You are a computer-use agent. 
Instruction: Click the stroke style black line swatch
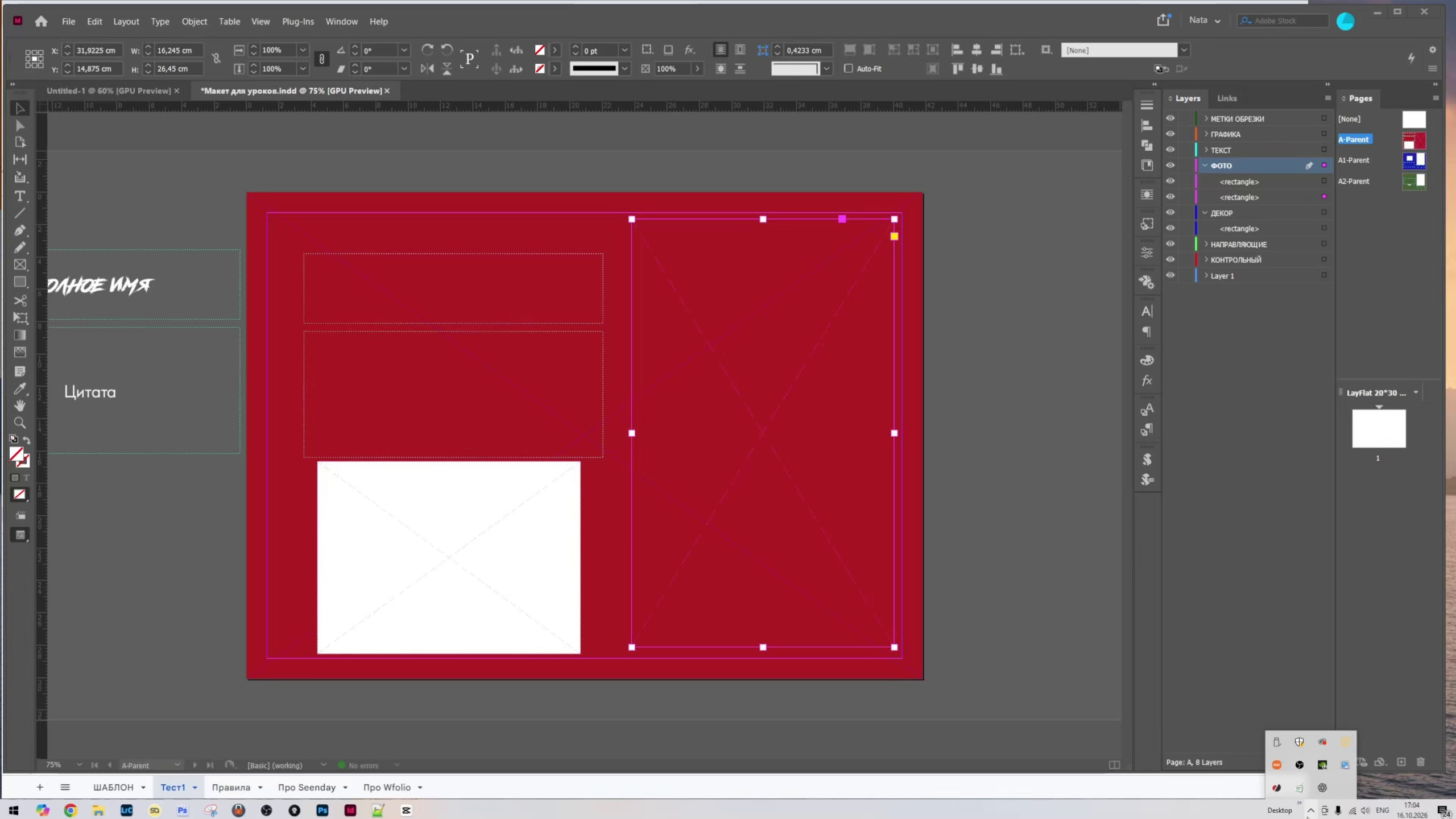[x=594, y=69]
